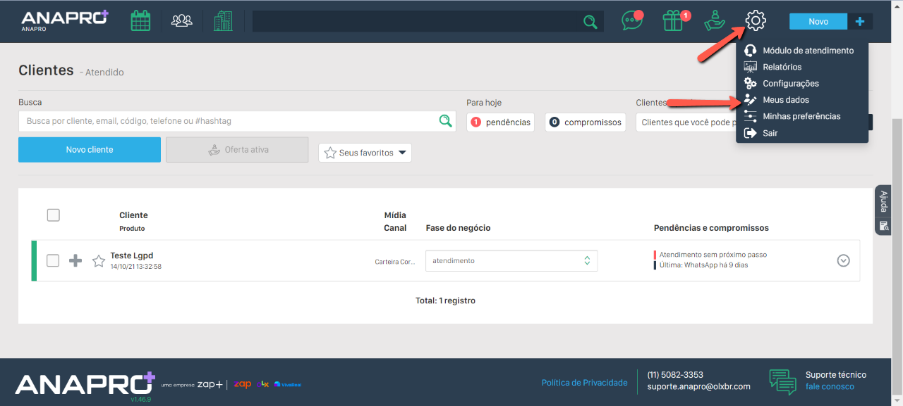Tick the checkbox for Teste Lgpd row
The image size is (903, 406).
coord(52,260)
